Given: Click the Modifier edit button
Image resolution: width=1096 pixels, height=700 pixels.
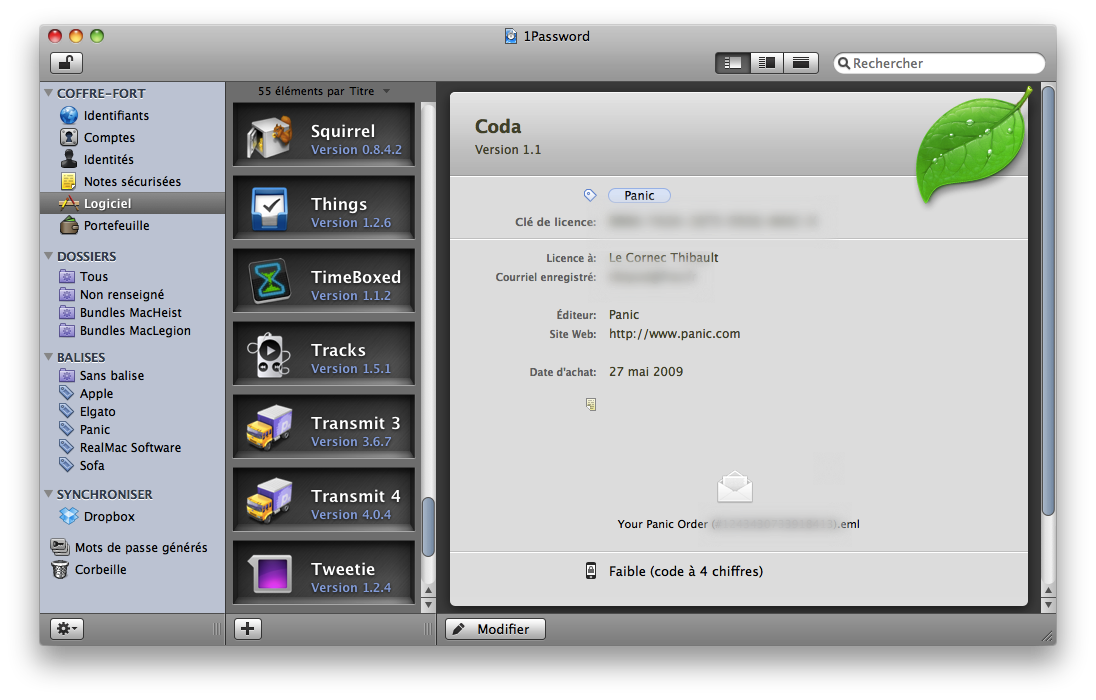Looking at the screenshot, I should click(x=495, y=629).
